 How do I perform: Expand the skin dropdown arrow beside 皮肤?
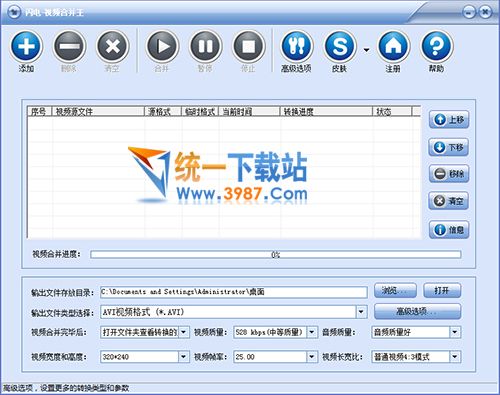pyautogui.click(x=366, y=50)
